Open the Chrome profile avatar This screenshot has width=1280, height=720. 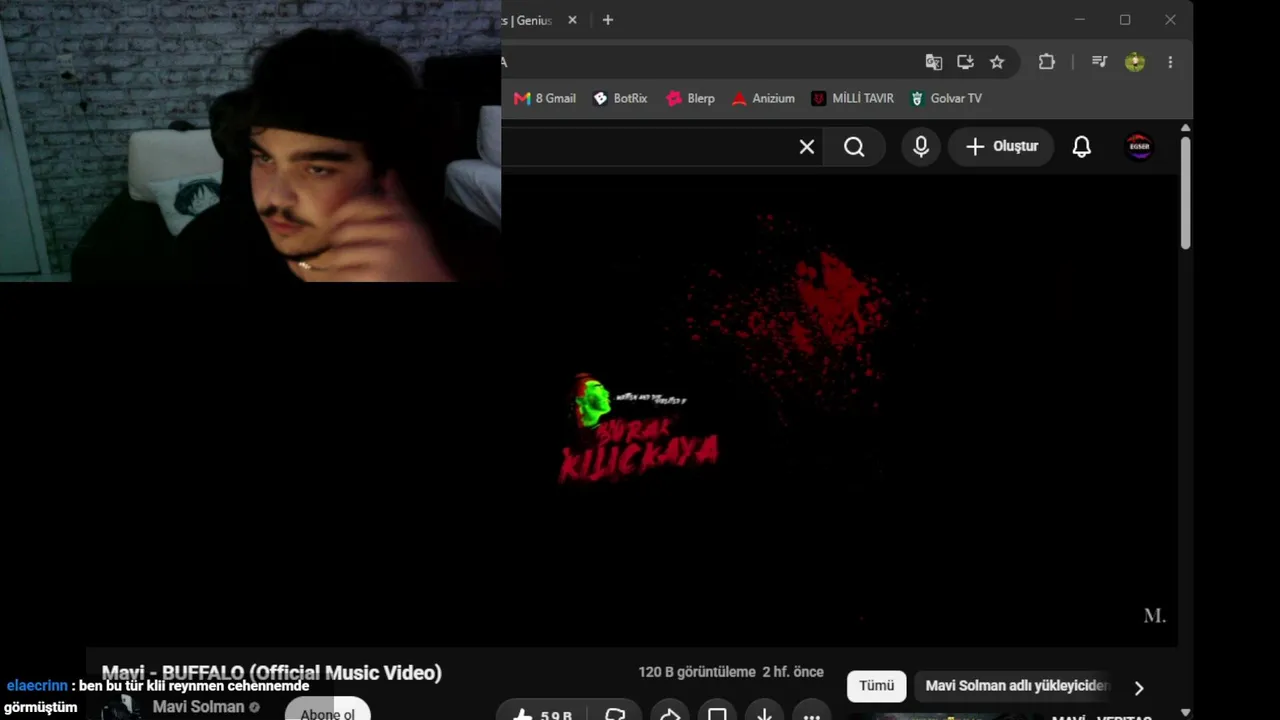[1134, 62]
